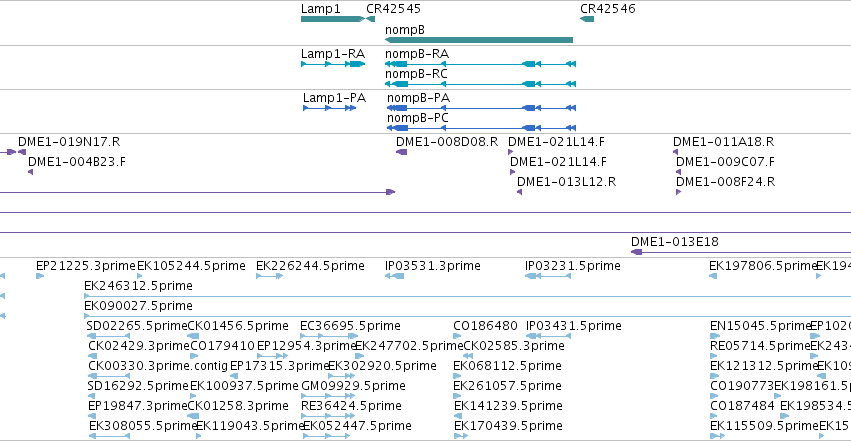This screenshot has height=441, width=851.
Task: Click the DME1-008D08.R feature
Action: (x=402, y=152)
